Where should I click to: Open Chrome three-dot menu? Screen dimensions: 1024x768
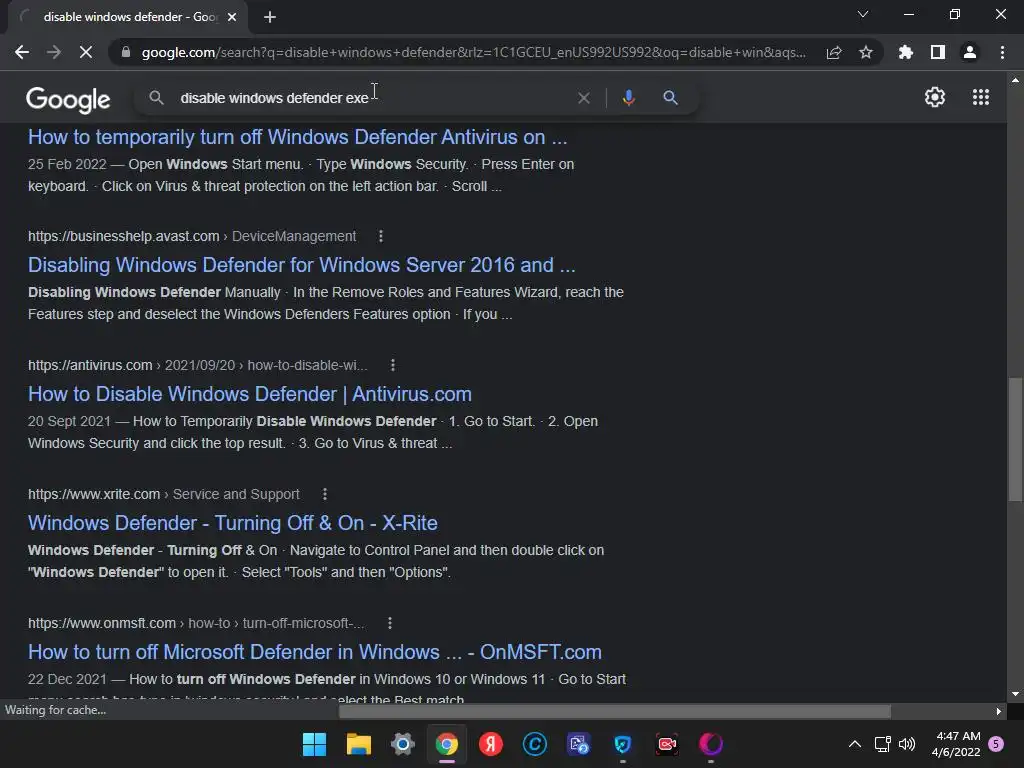pyautogui.click(x=1002, y=52)
